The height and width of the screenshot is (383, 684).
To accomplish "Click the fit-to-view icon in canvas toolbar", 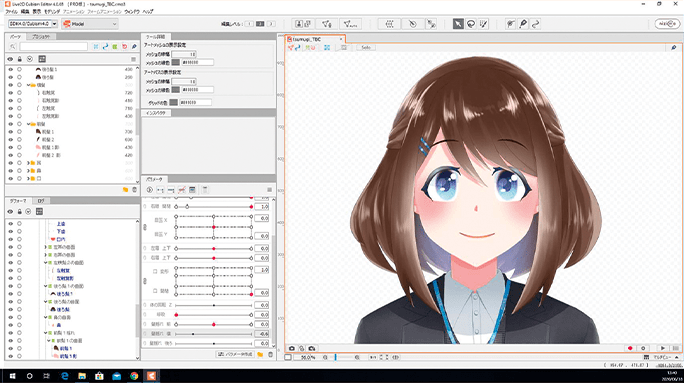I will click(x=327, y=48).
